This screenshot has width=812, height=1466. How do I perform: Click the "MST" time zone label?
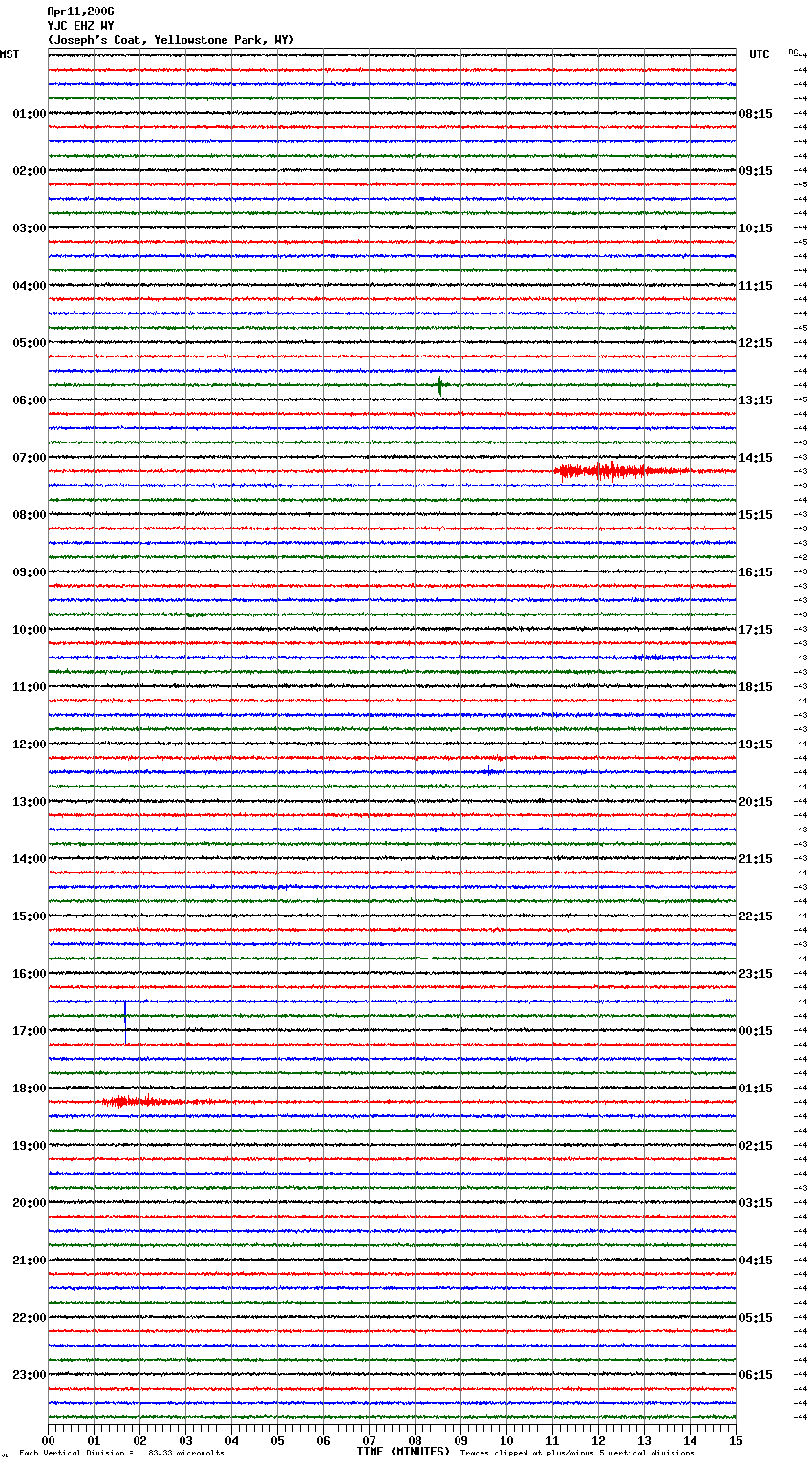10,54
